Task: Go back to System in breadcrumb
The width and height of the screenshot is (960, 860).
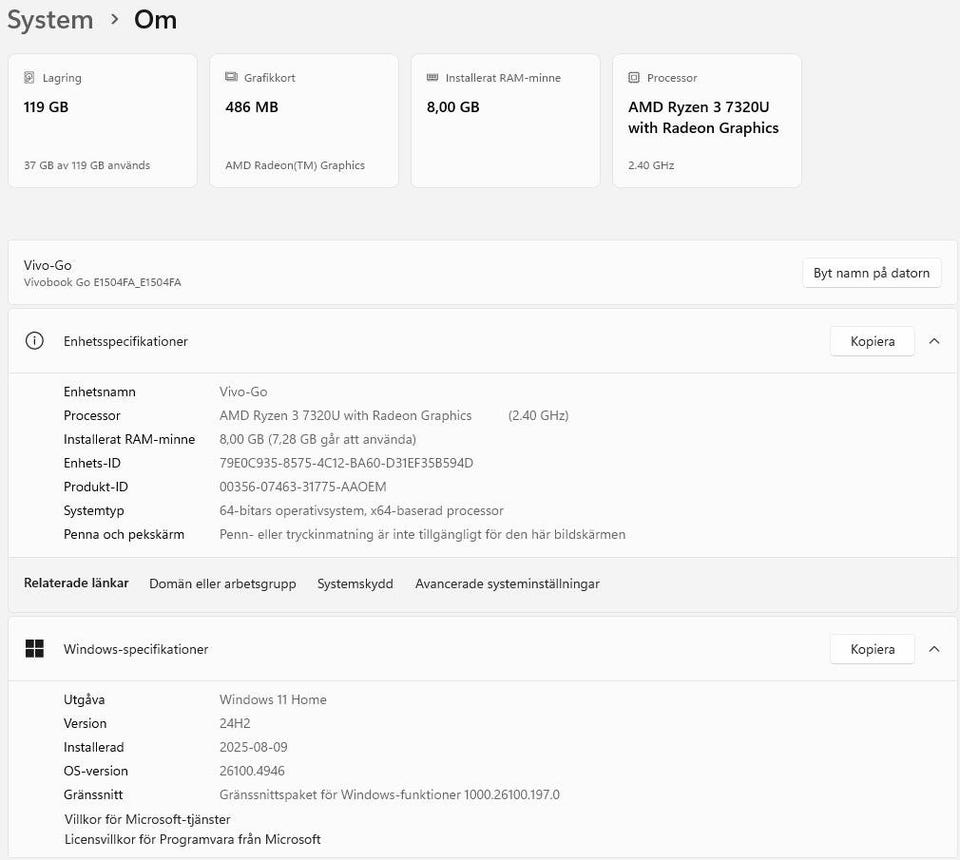Action: (x=50, y=20)
